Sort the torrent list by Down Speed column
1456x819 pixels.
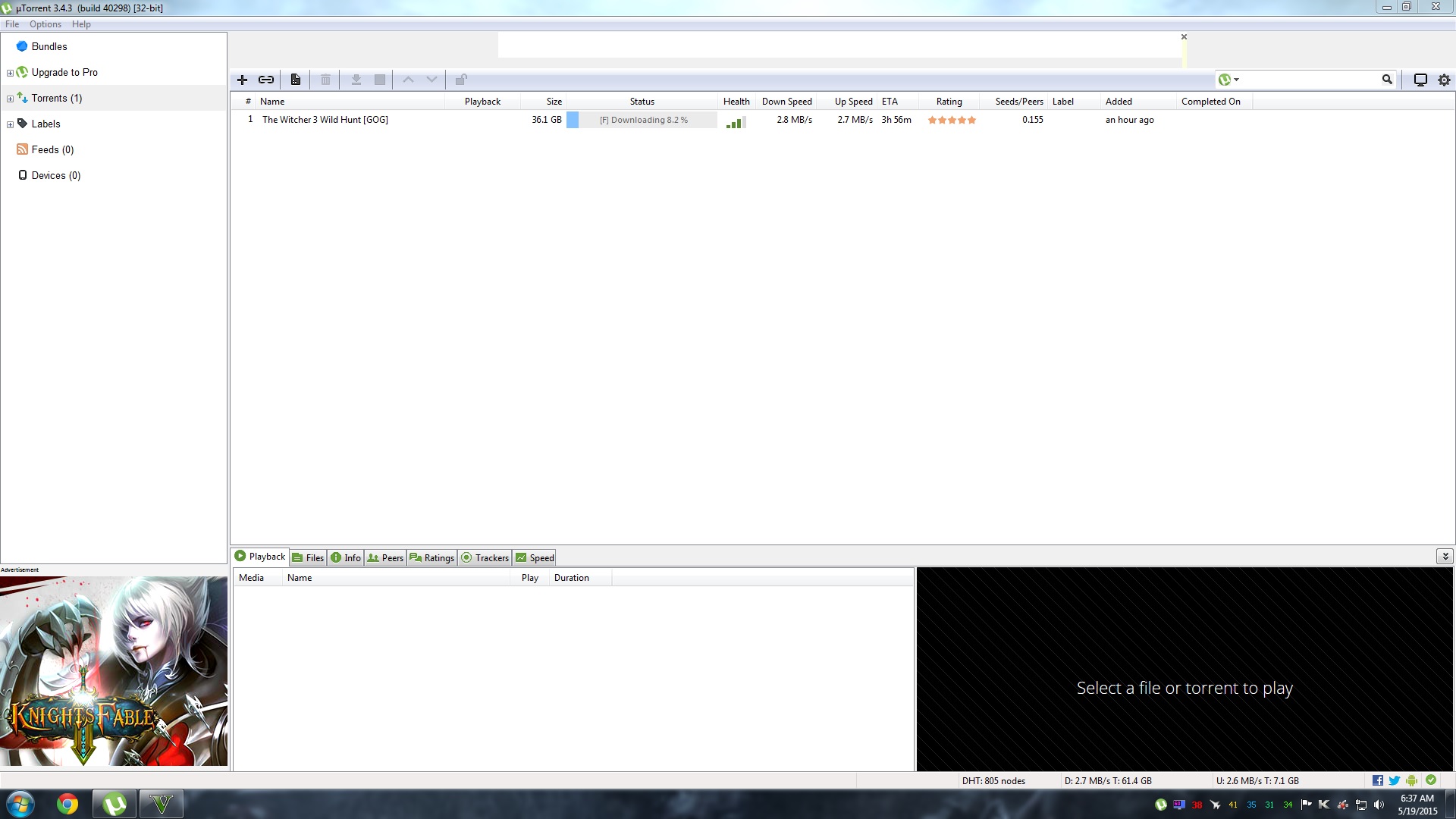(786, 102)
